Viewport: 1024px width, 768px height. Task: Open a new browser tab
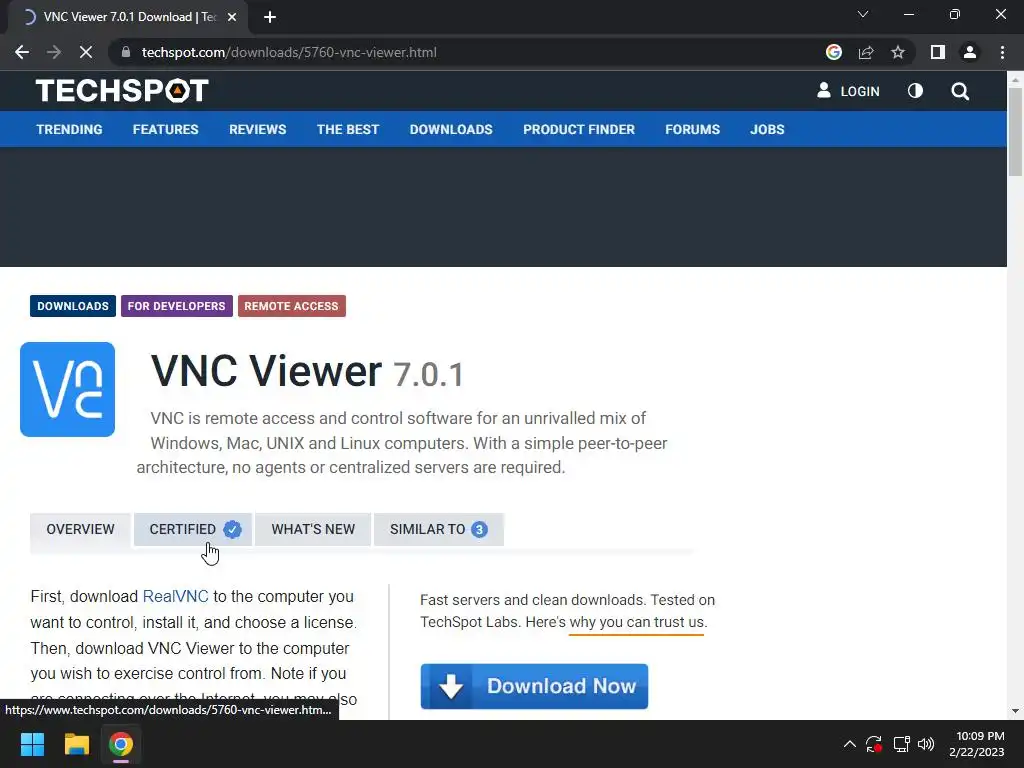270,17
